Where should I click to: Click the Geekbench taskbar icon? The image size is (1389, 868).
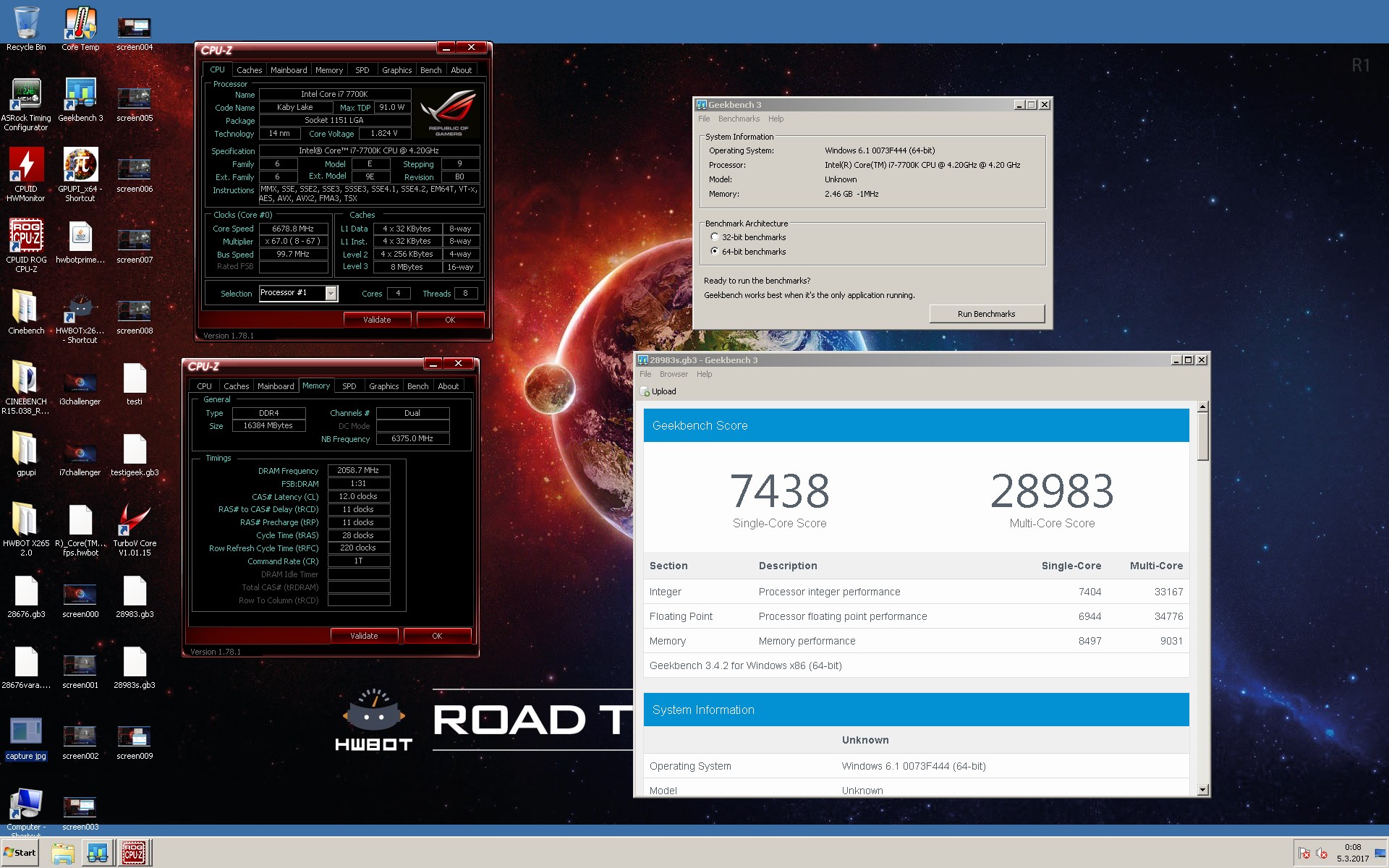pos(98,854)
